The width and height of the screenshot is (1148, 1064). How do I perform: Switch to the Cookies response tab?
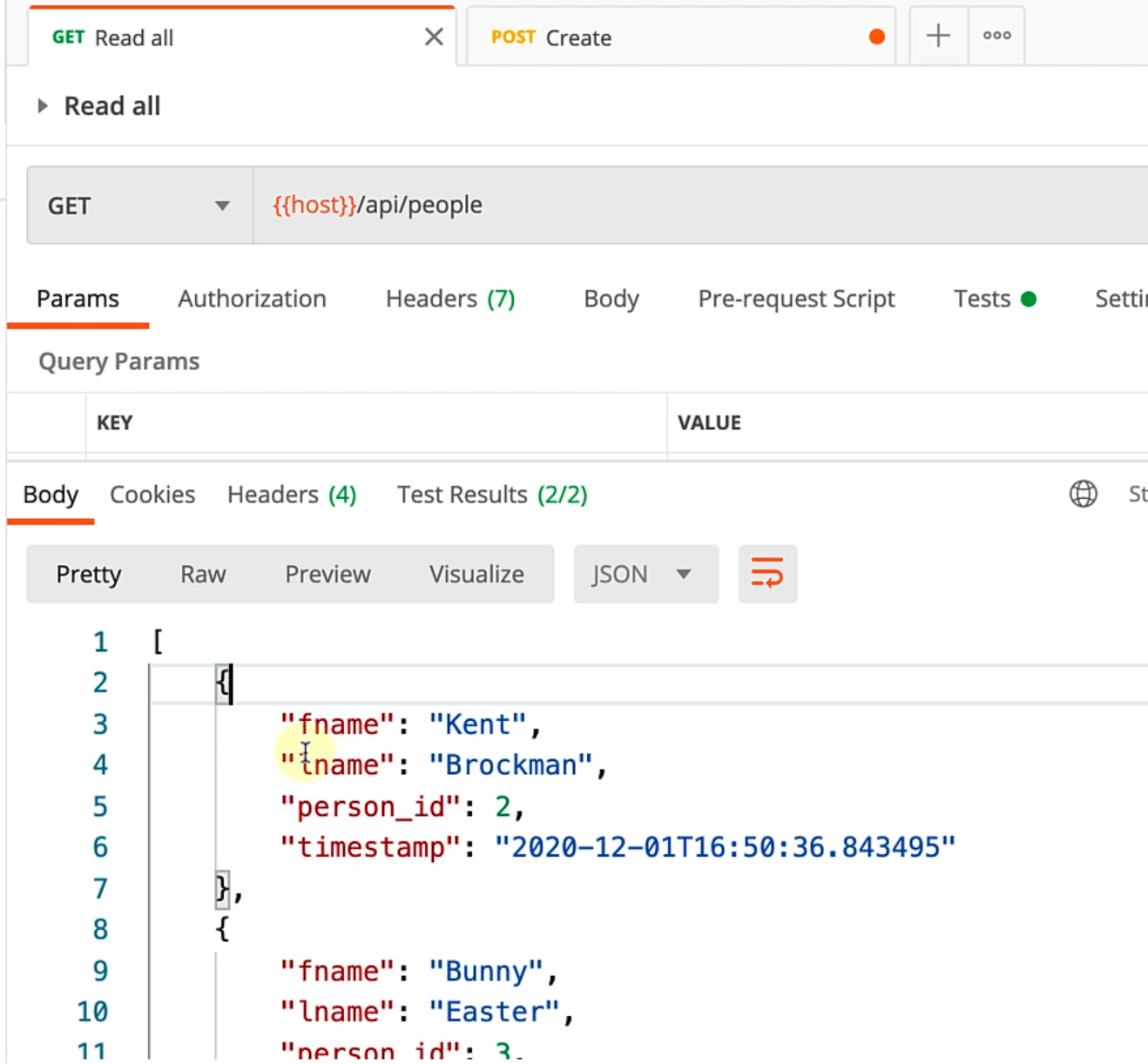(152, 494)
